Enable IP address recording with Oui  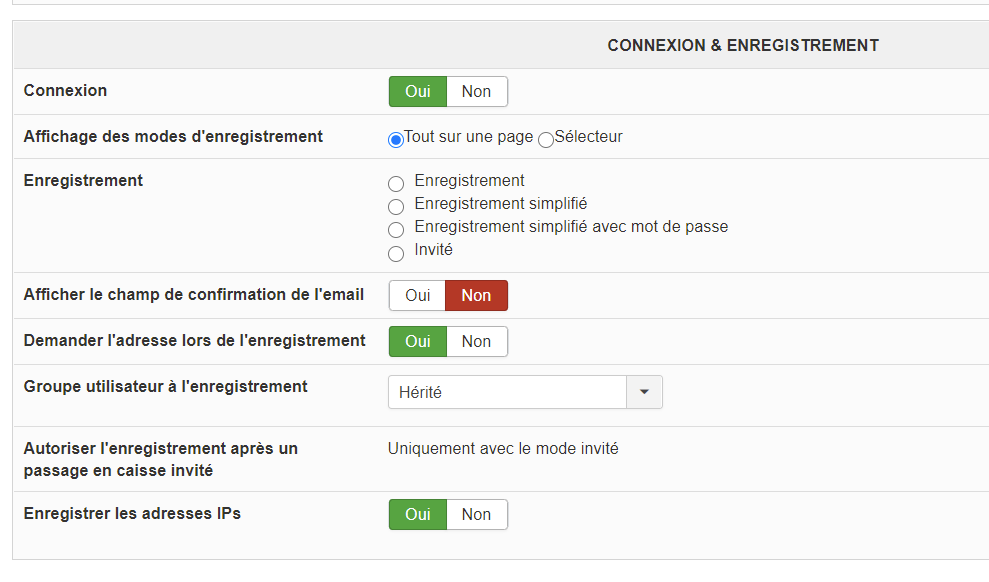(x=418, y=515)
